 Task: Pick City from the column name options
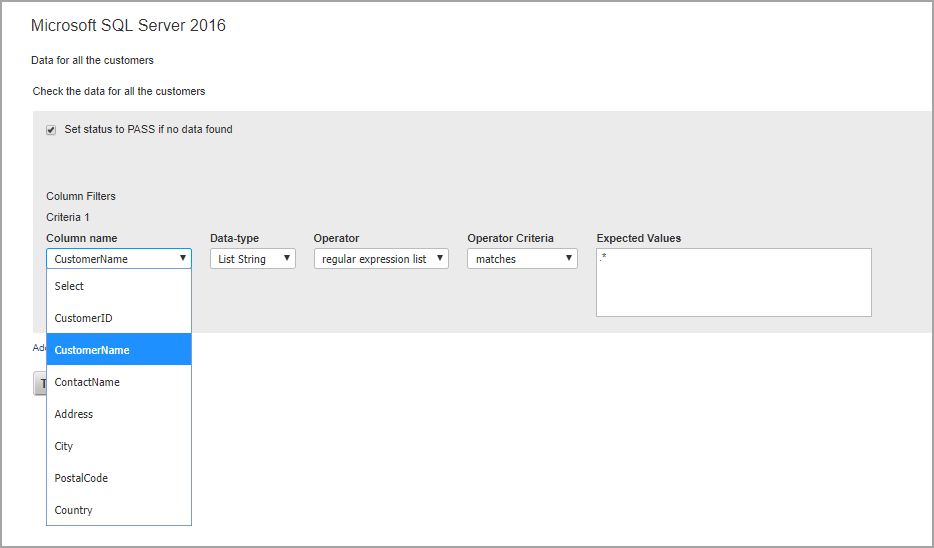118,446
